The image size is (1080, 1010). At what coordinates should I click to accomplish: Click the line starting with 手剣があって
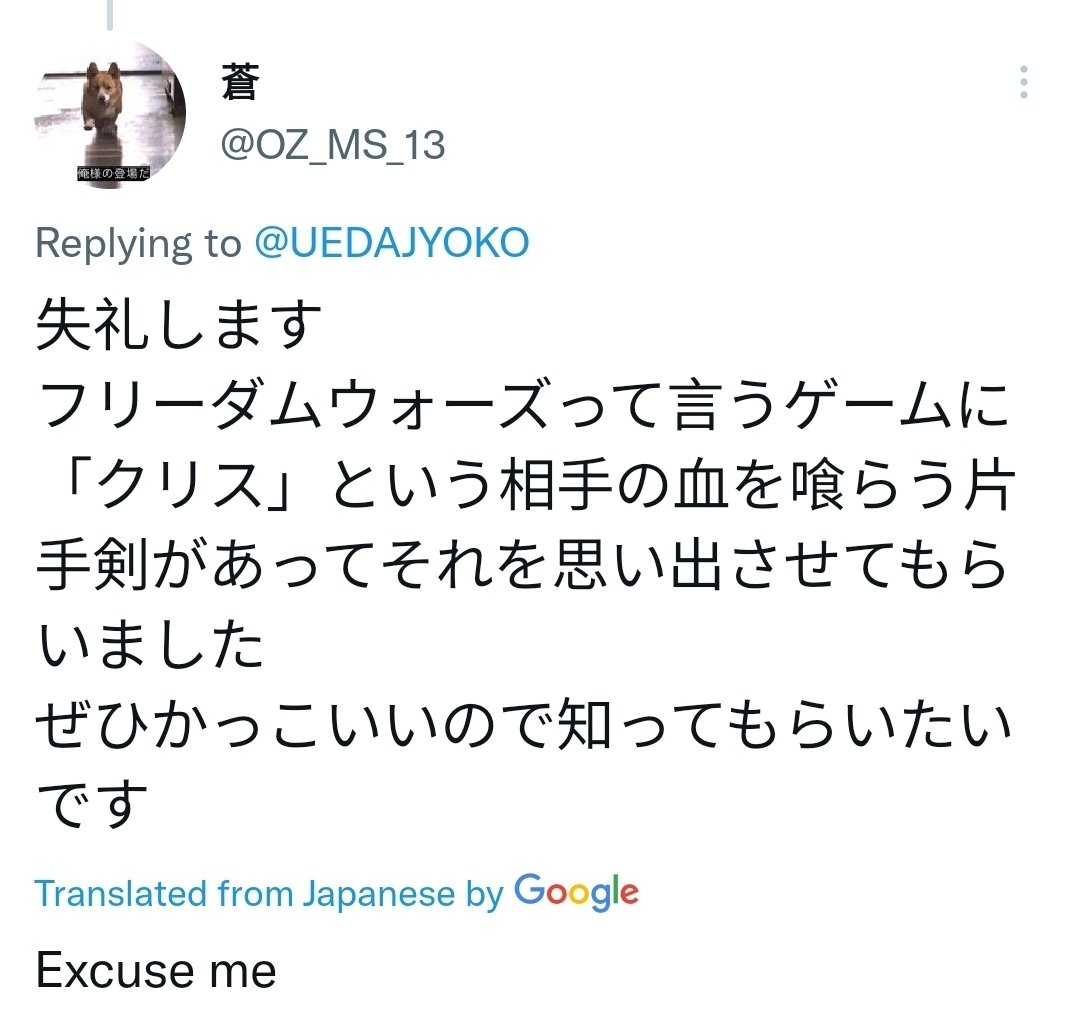tap(520, 566)
